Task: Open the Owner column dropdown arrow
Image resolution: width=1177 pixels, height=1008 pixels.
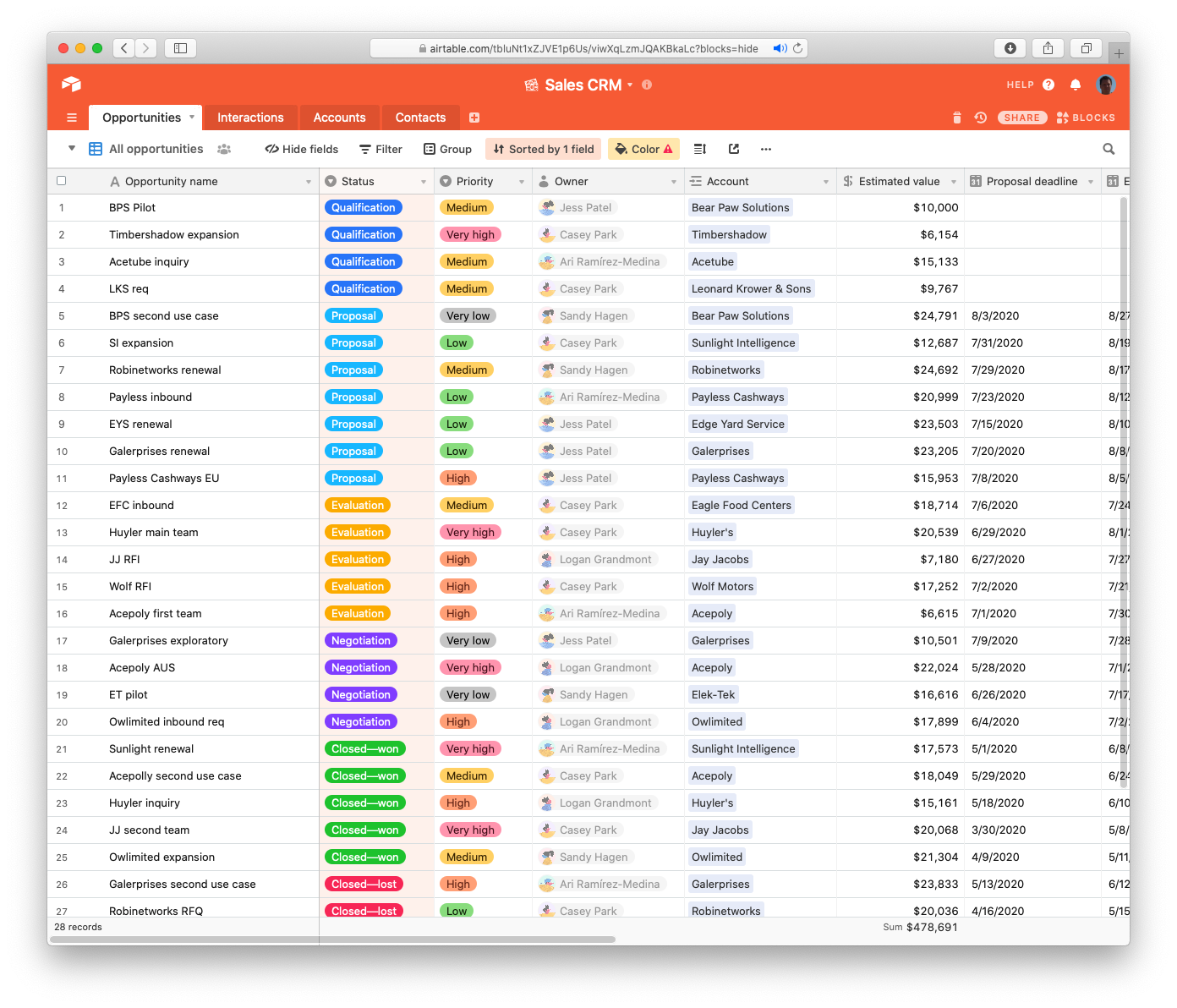Action: tap(674, 182)
